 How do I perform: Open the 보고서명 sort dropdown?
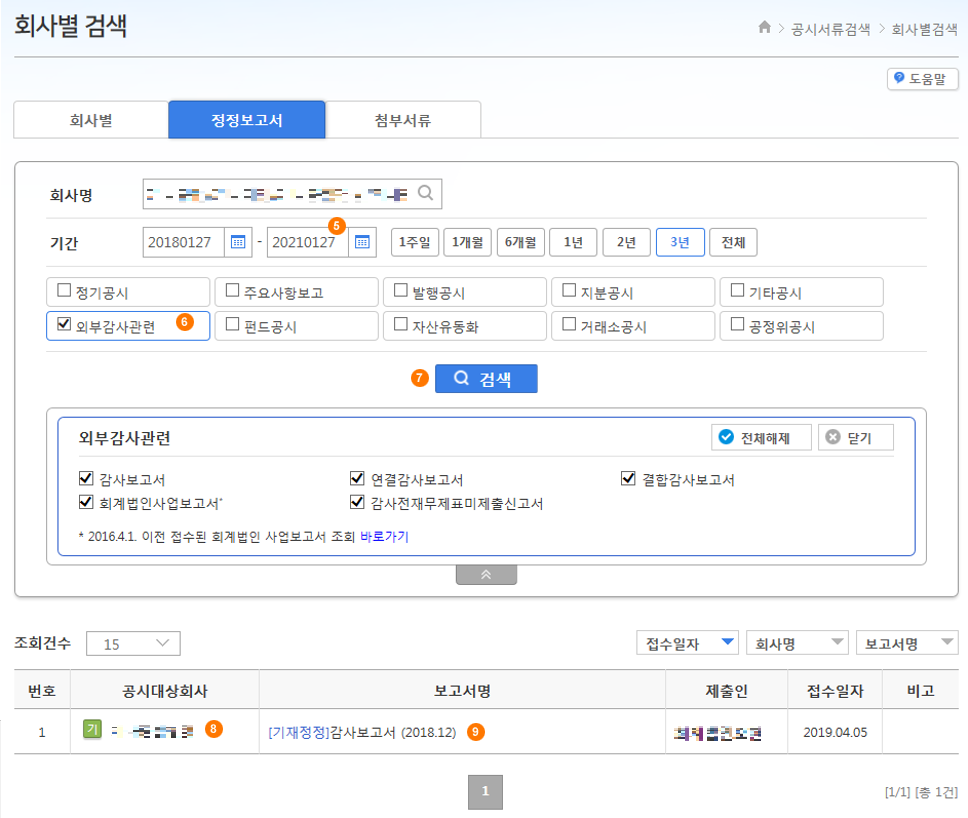[x=907, y=643]
